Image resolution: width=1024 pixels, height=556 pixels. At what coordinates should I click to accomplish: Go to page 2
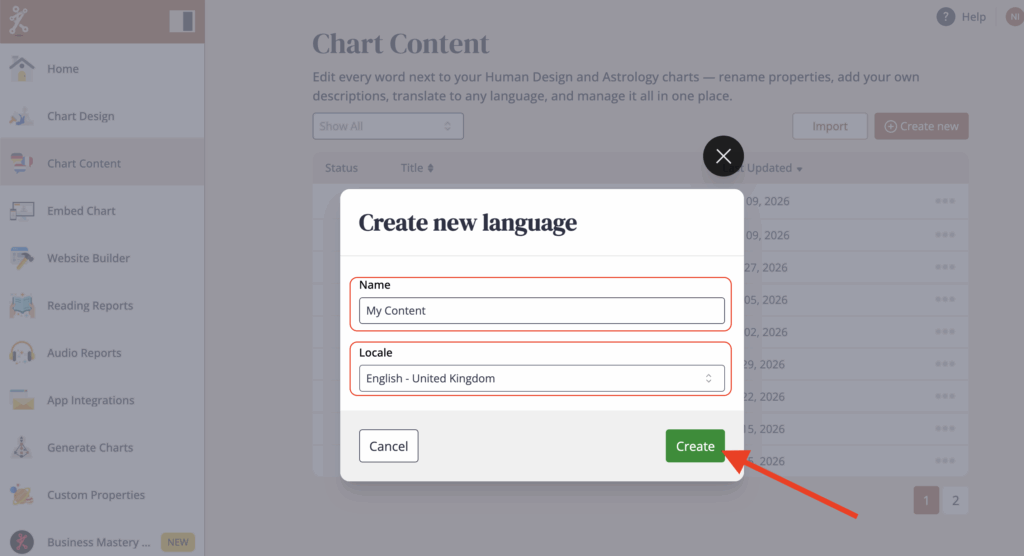[x=955, y=501]
